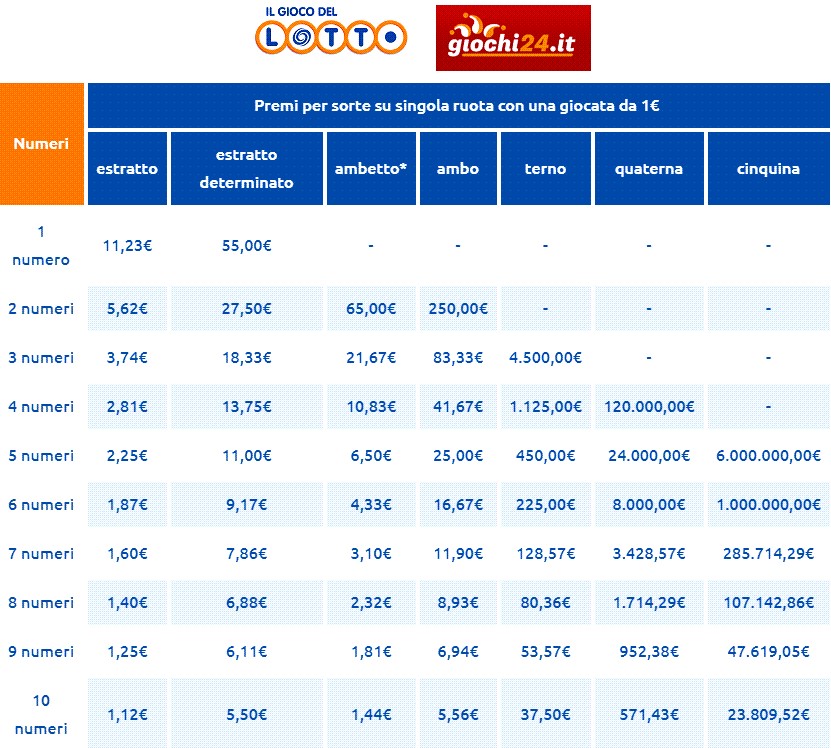Viewport: 831px width, 748px height.
Task: Click the cinquina column header
Action: (768, 169)
